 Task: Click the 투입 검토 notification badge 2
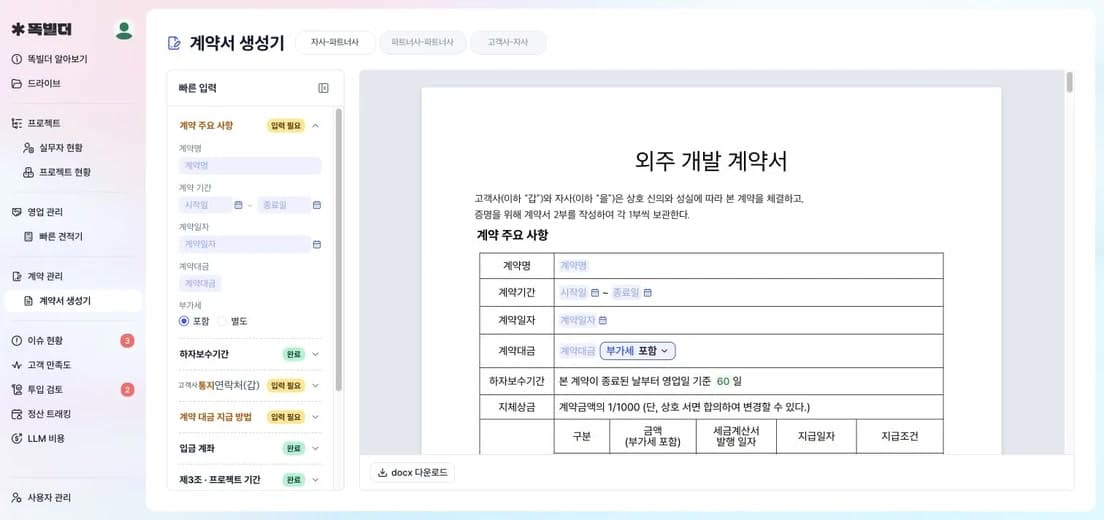(x=127, y=390)
